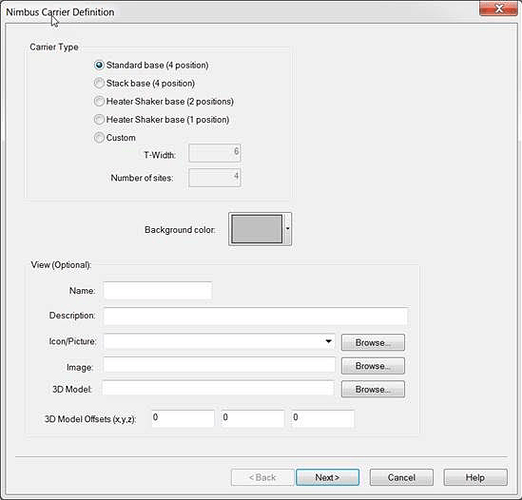This screenshot has width=522, height=500.
Task: Click the Next > button
Action: tap(327, 477)
